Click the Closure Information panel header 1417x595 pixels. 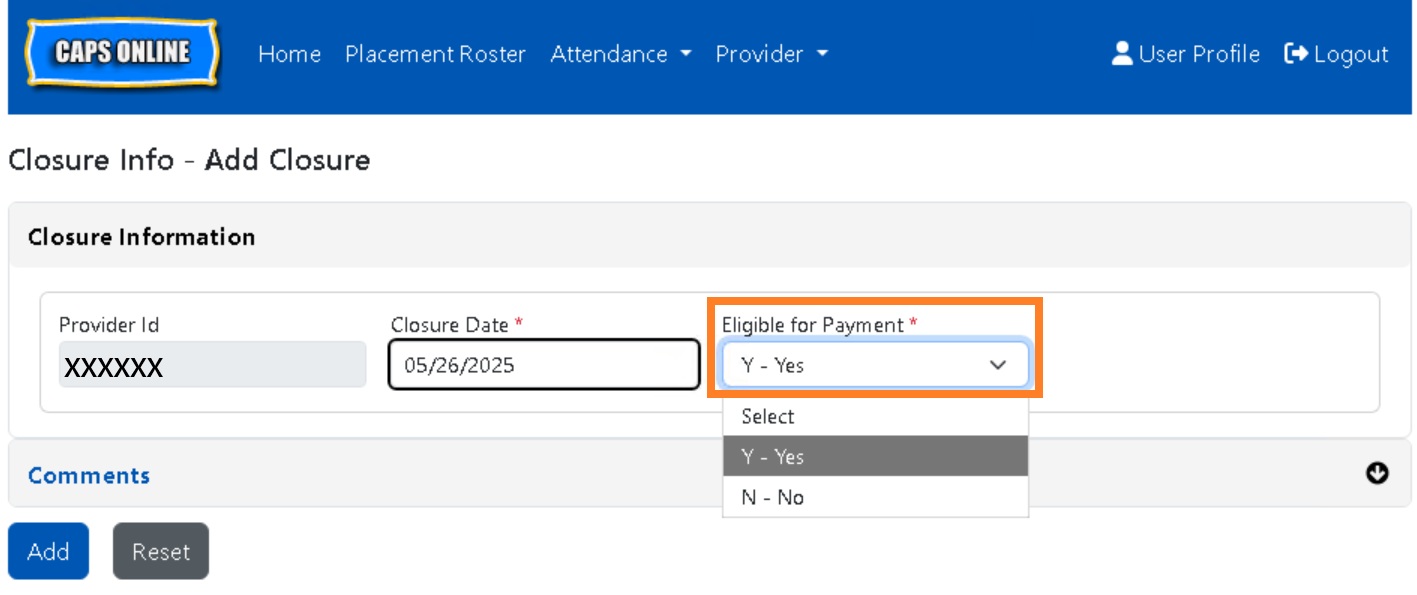click(142, 237)
